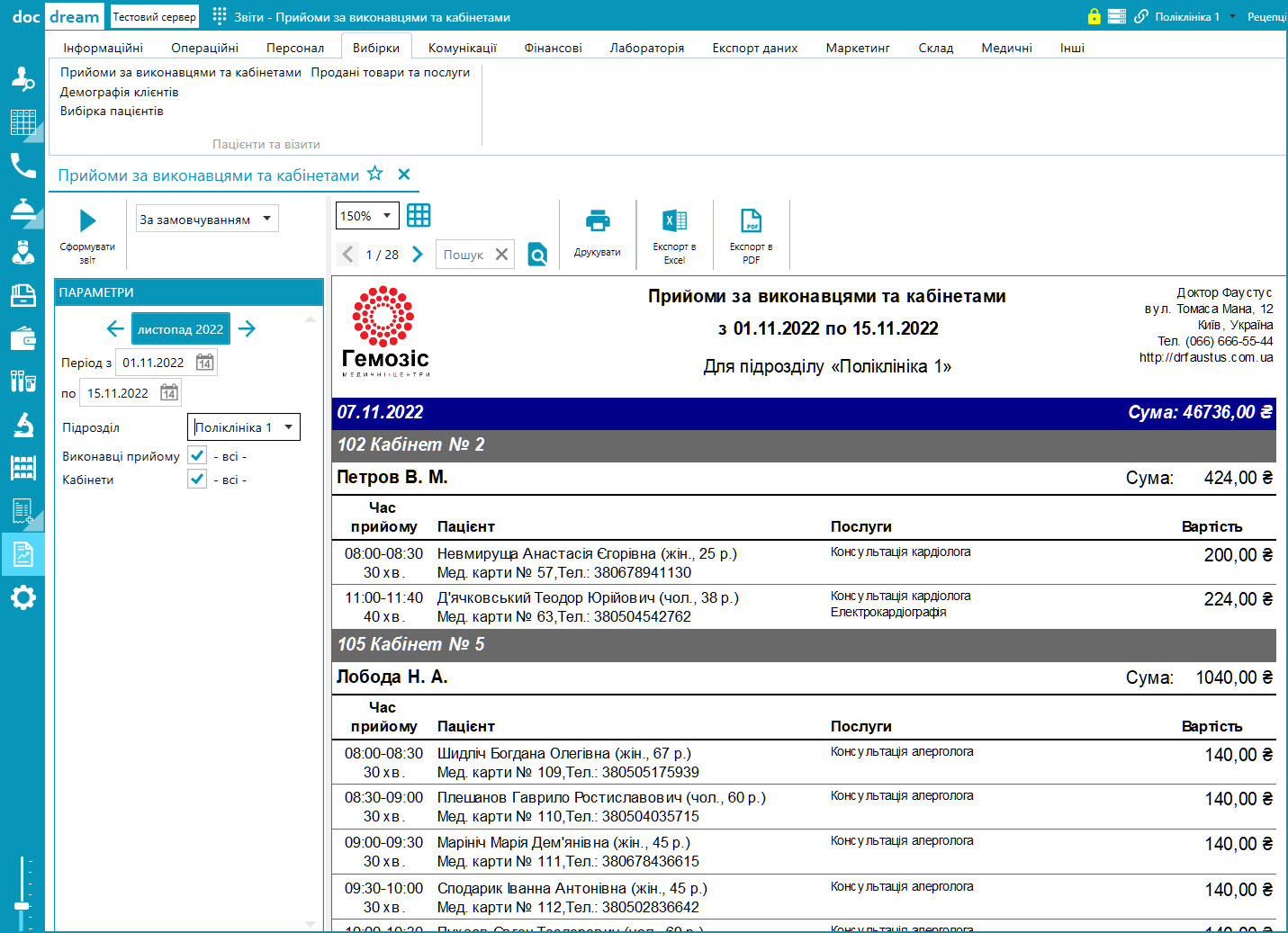This screenshot has width=1288, height=933.
Task: Open the Персонал tab
Action: coord(295,48)
